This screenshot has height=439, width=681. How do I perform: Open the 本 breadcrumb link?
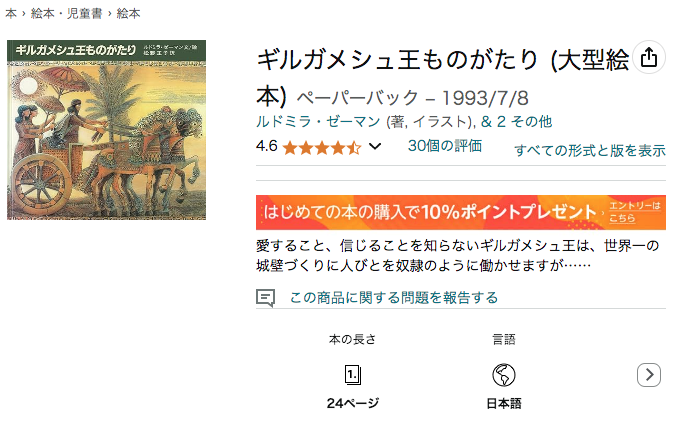click(x=10, y=14)
